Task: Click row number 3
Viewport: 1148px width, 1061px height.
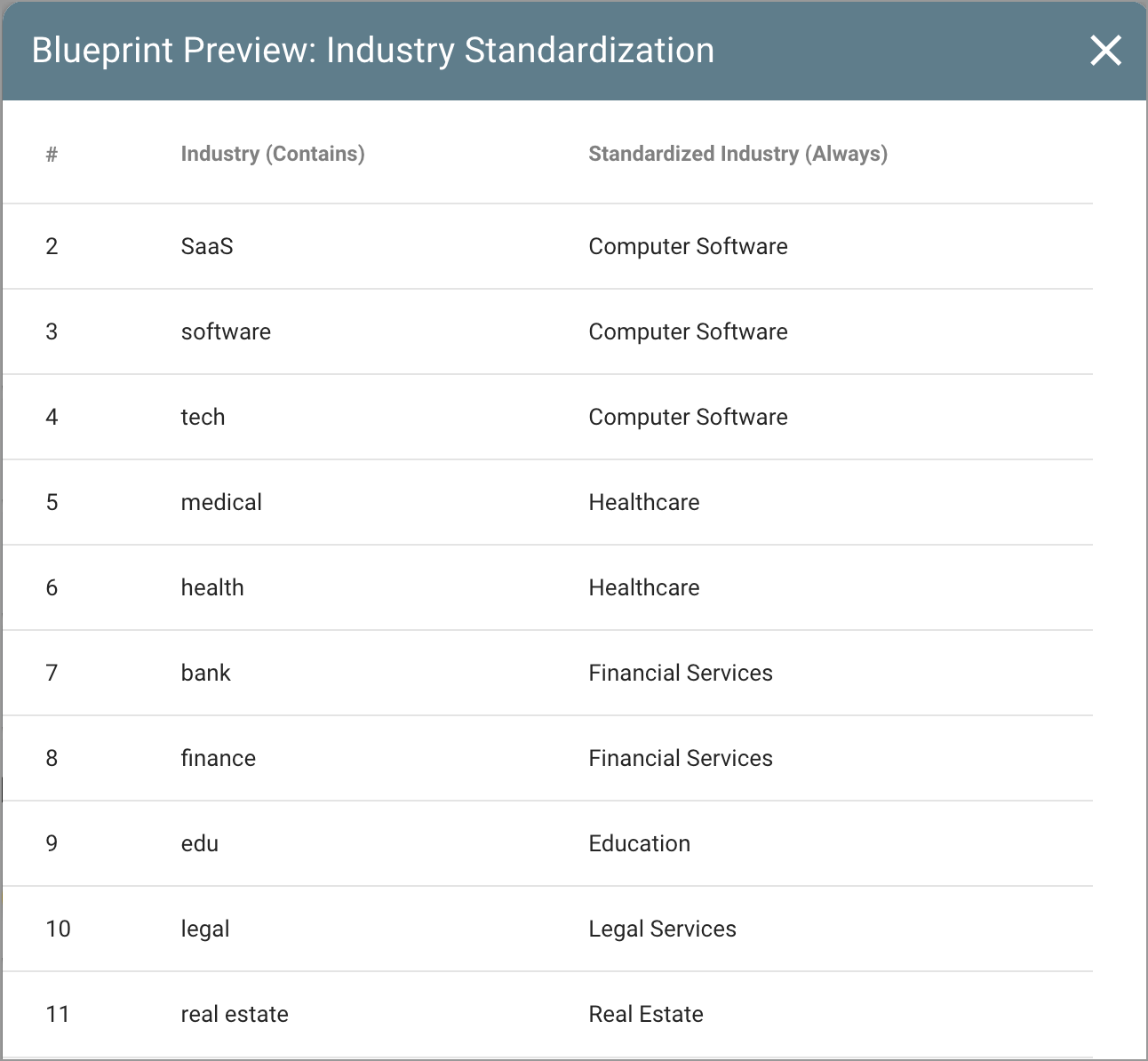Action: click(52, 331)
